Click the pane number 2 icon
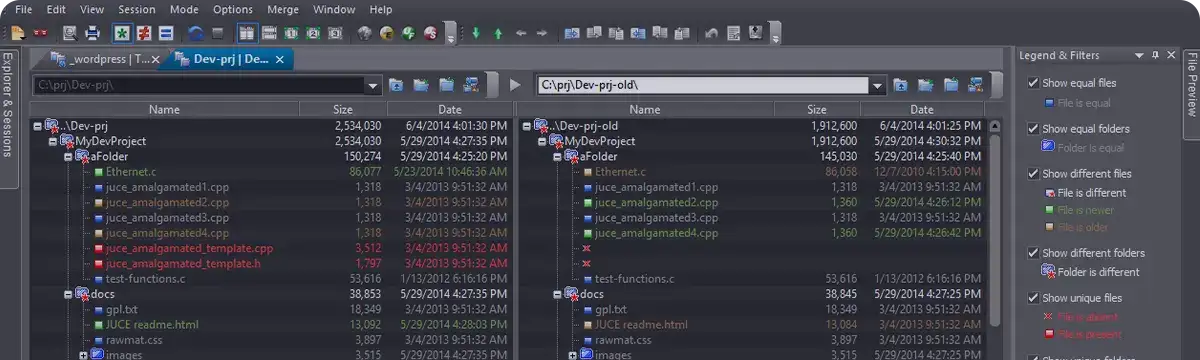The image size is (1200, 360). pos(313,33)
